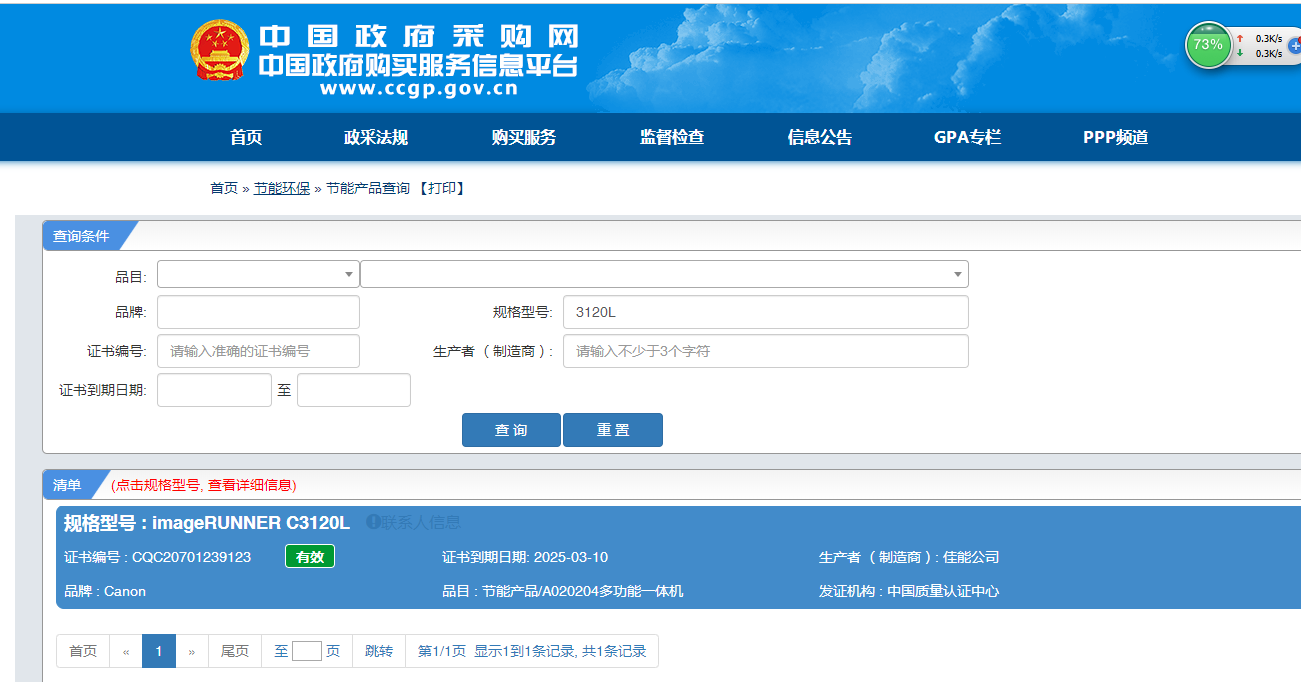The height and width of the screenshot is (682, 1301).
Task: Click the 证书到期日期 start date field
Action: coord(214,390)
